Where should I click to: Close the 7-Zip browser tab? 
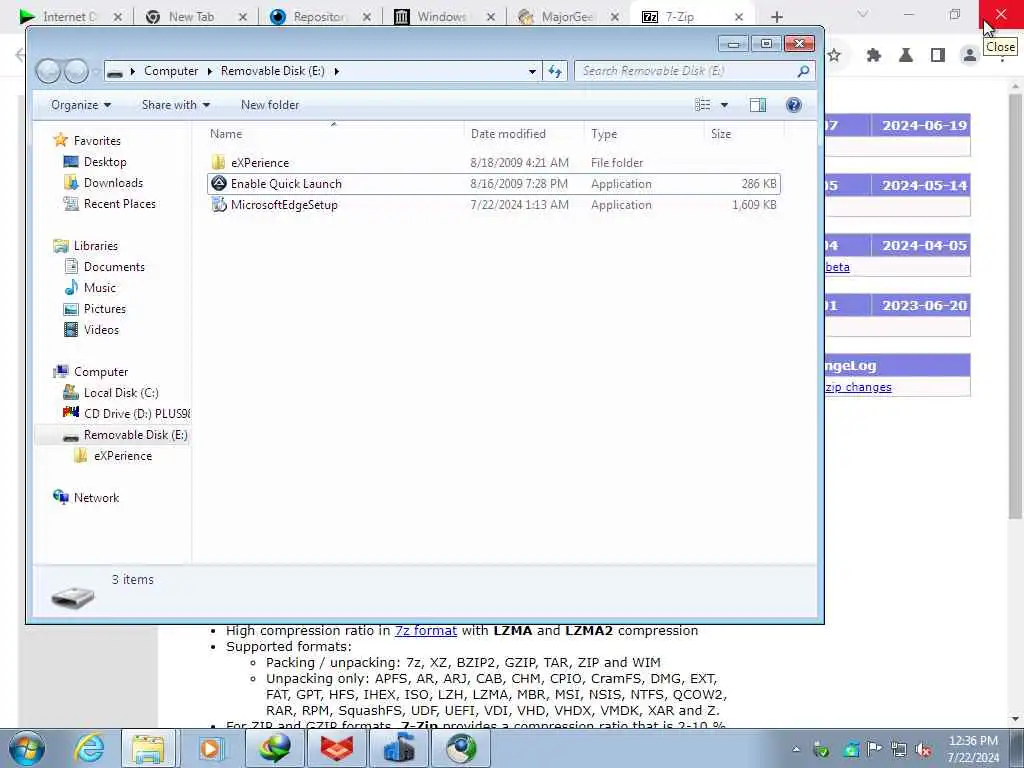point(739,17)
